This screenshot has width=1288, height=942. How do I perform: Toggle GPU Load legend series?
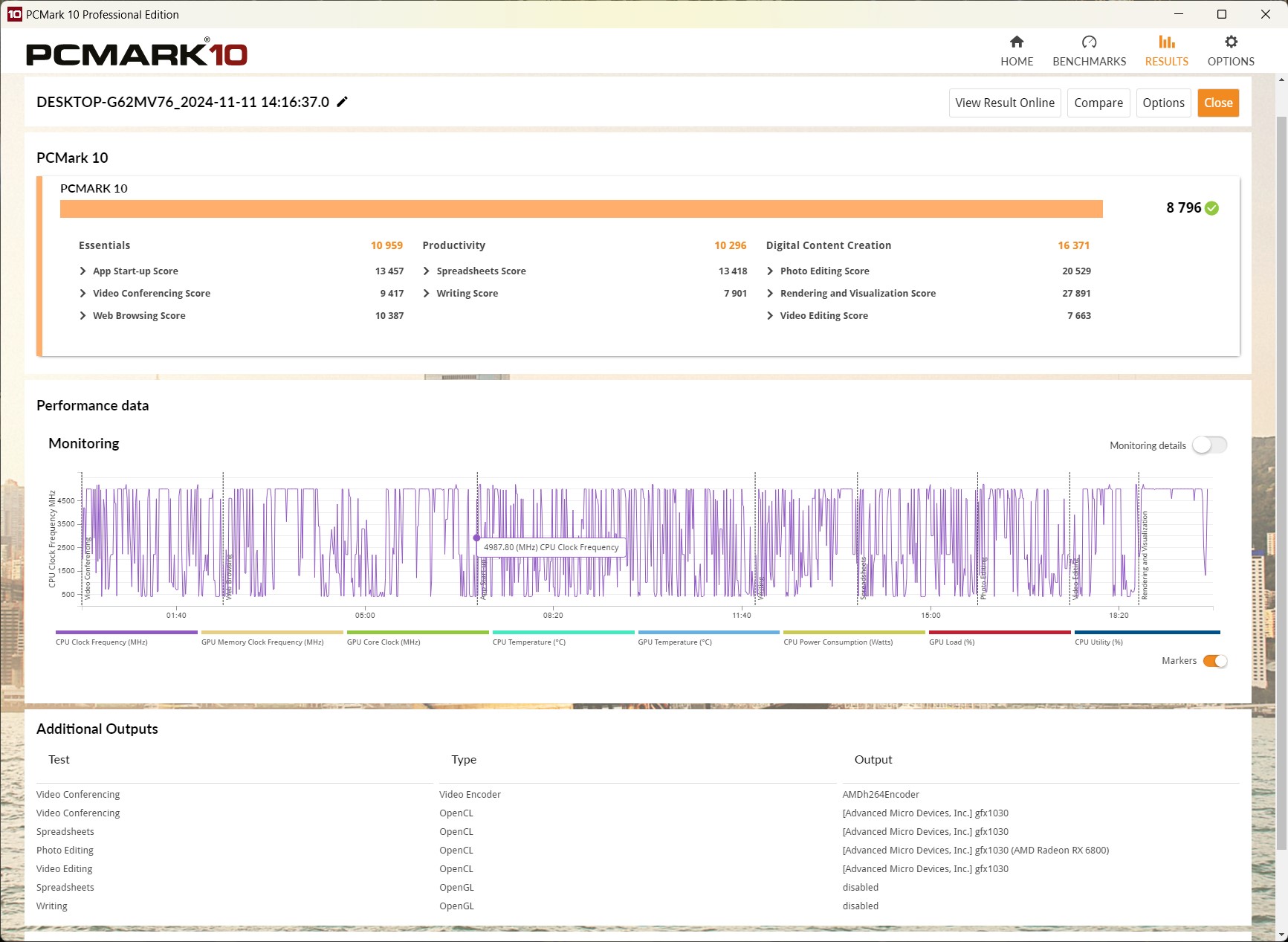coord(1000,638)
